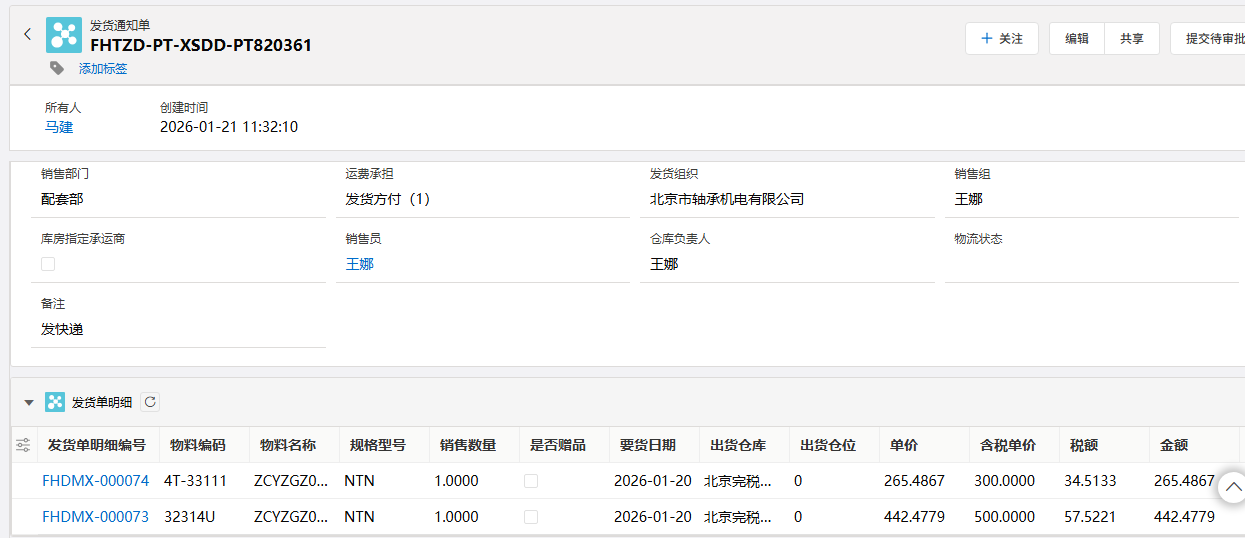1245x538 pixels.
Task: Click the tag icon beside 添加标签
Action: pos(57,68)
